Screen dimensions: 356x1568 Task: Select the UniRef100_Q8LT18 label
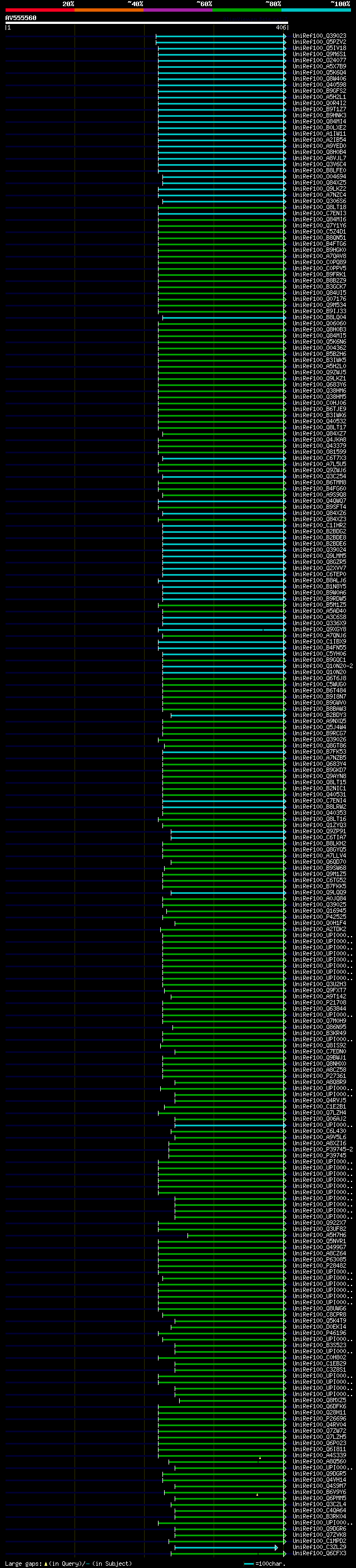tap(319, 207)
